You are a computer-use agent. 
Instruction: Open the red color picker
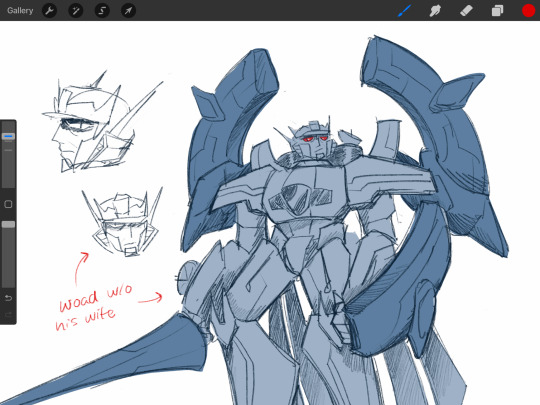528,11
